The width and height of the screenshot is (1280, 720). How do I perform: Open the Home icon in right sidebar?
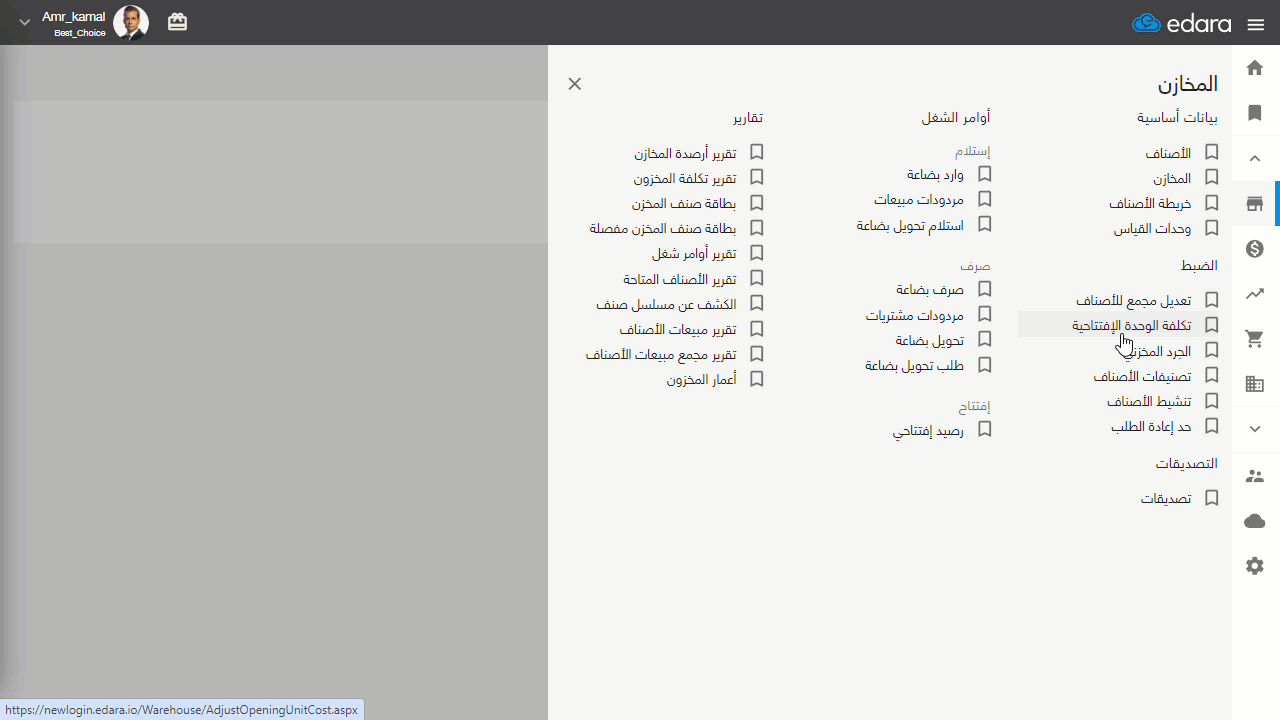(1255, 68)
